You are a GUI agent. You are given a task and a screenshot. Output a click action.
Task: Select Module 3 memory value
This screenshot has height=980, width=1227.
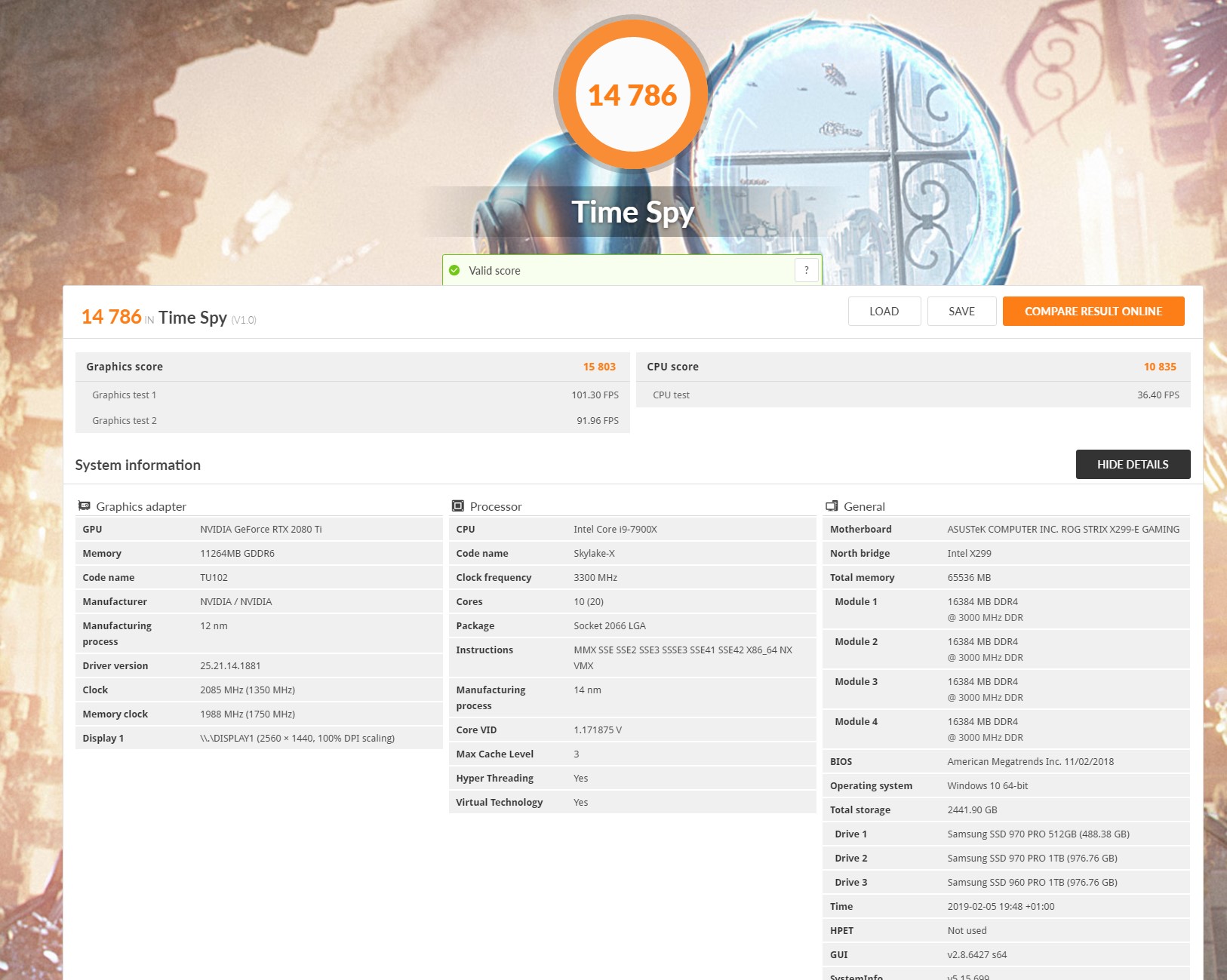click(986, 690)
